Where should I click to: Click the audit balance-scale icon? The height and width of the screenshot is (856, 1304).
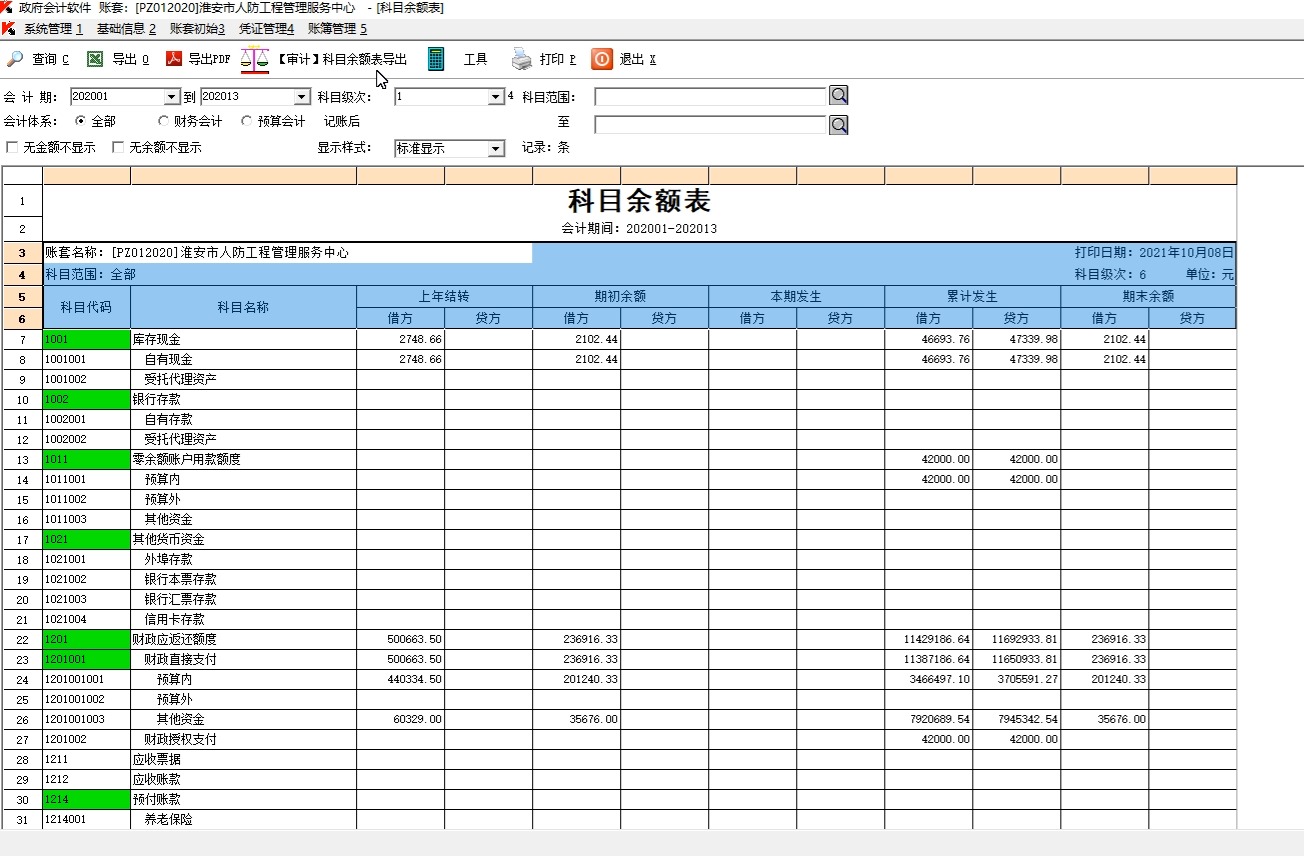pyautogui.click(x=255, y=59)
